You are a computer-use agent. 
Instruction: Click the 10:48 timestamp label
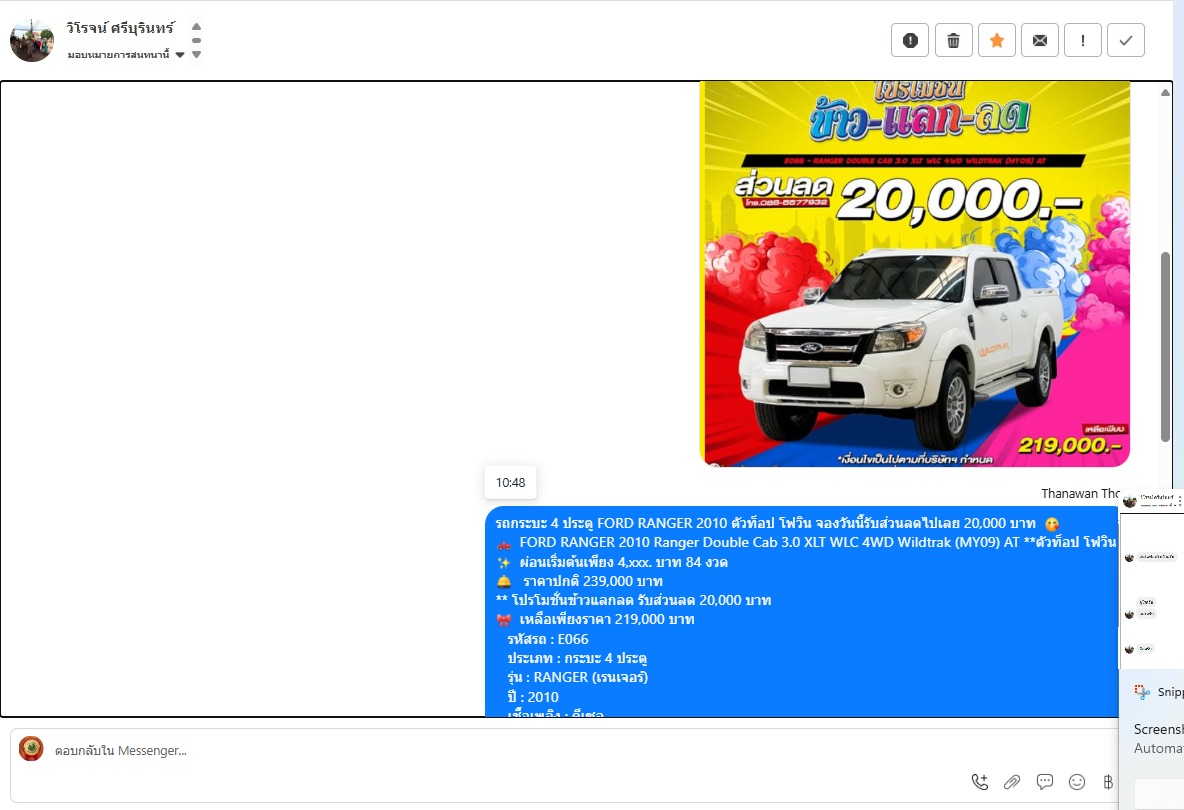[510, 482]
